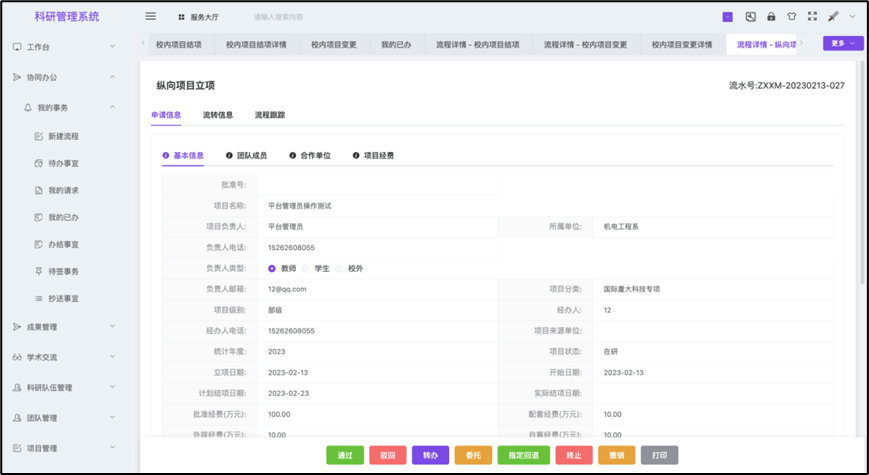The image size is (869, 475).
Task: Select the 学生 radio button
Action: [x=307, y=268]
